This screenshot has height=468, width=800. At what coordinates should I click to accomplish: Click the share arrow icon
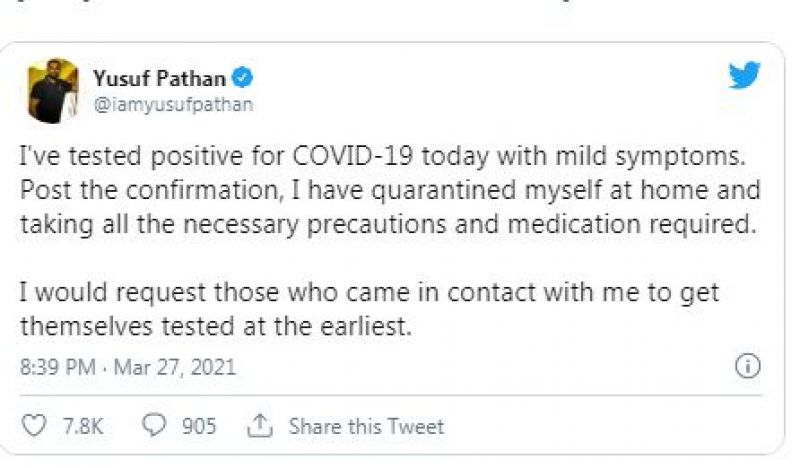tap(260, 426)
